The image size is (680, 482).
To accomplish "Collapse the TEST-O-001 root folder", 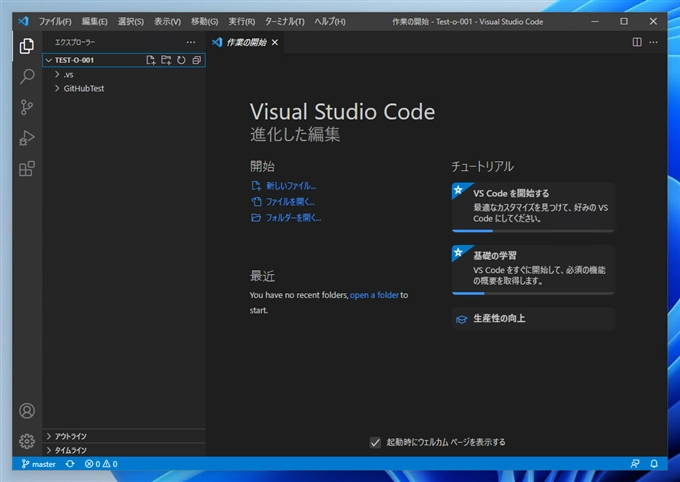I will 49,60.
